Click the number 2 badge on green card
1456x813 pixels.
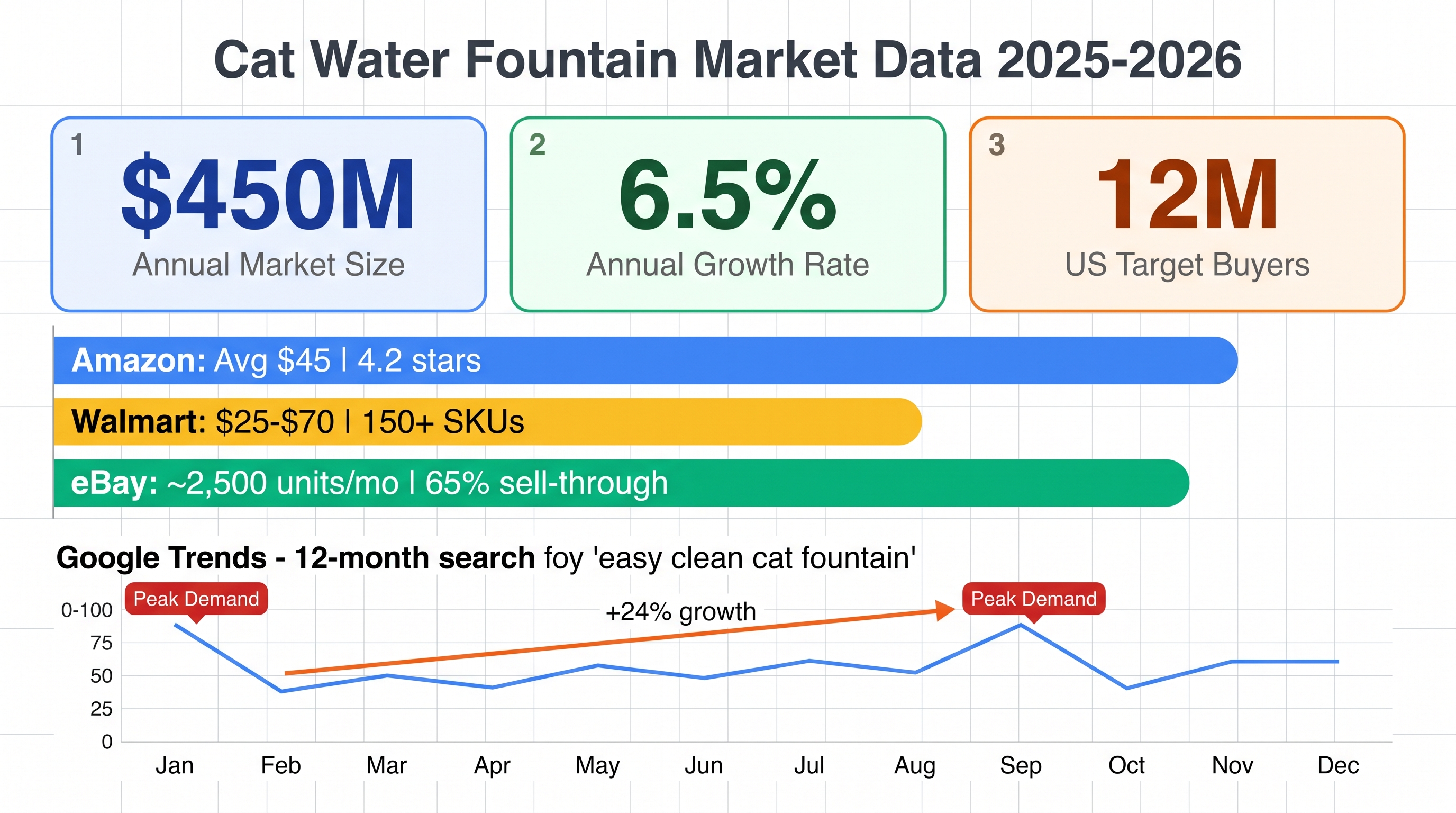coord(538,144)
